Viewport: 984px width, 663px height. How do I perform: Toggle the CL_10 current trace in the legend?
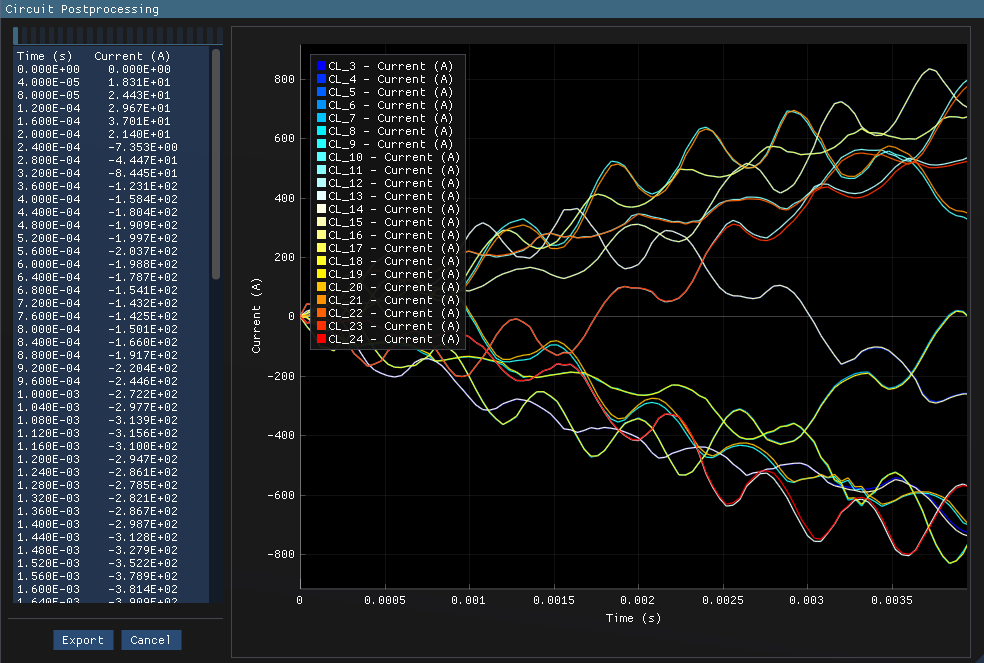(x=321, y=157)
